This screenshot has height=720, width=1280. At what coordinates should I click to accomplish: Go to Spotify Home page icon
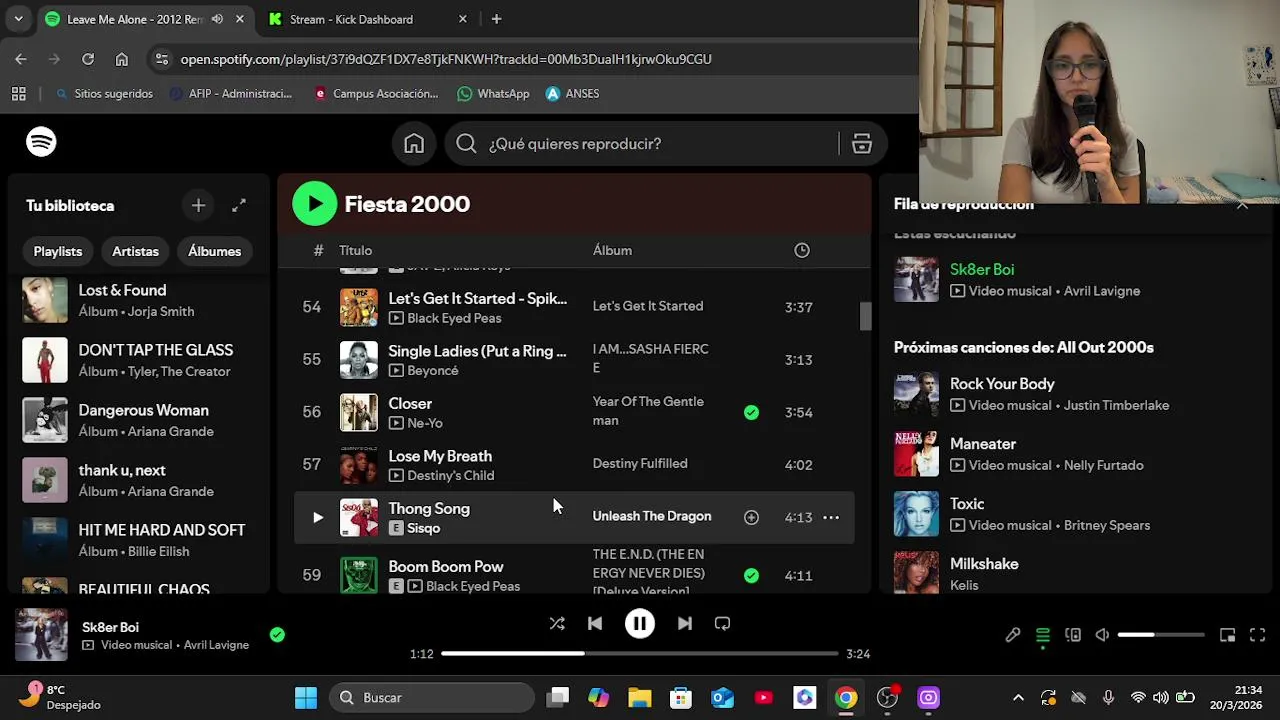[414, 144]
